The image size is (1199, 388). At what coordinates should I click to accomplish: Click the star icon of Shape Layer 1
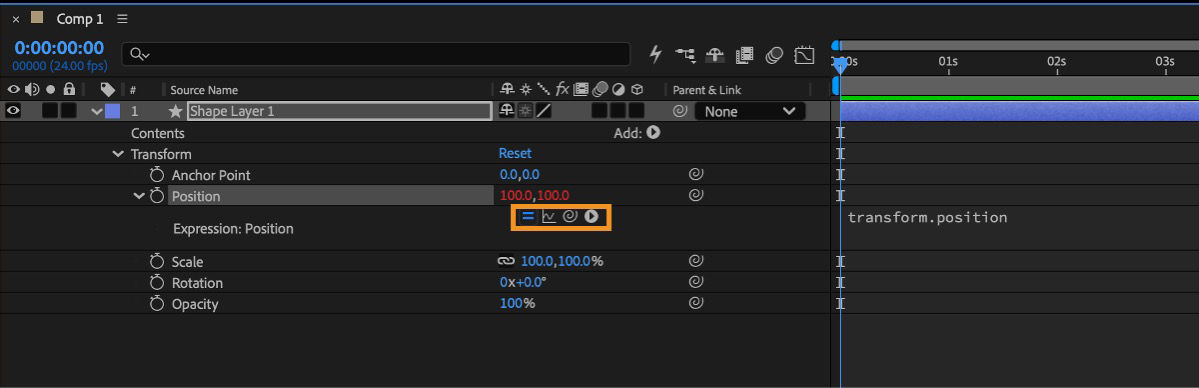coord(176,112)
